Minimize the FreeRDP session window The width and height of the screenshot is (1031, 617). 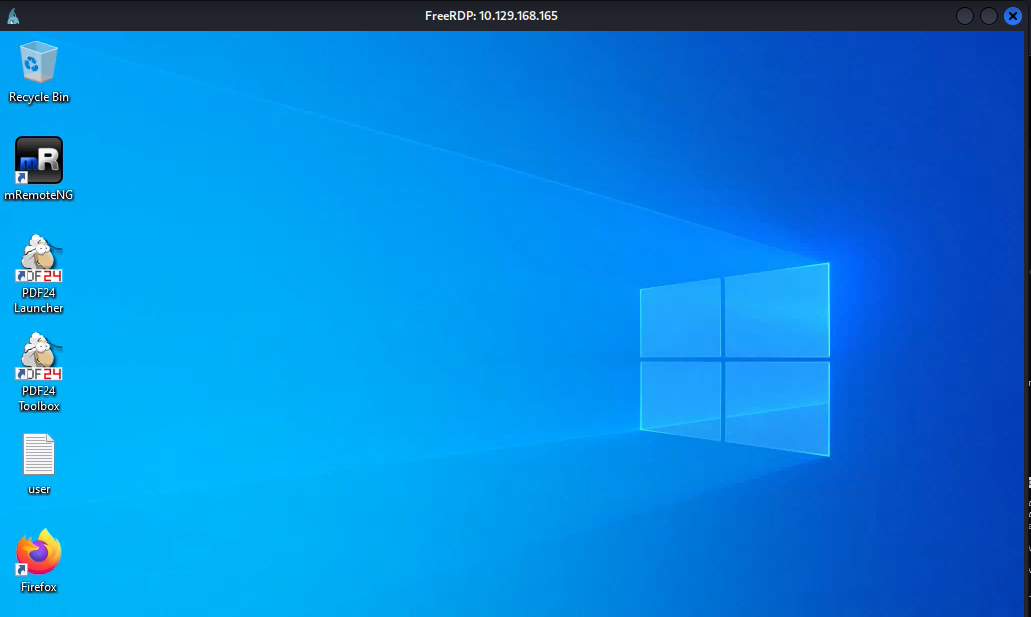pyautogui.click(x=965, y=16)
